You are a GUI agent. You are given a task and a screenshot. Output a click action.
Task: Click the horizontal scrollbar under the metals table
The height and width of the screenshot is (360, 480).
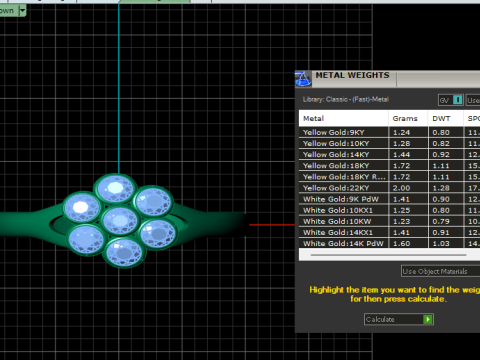tap(388, 255)
